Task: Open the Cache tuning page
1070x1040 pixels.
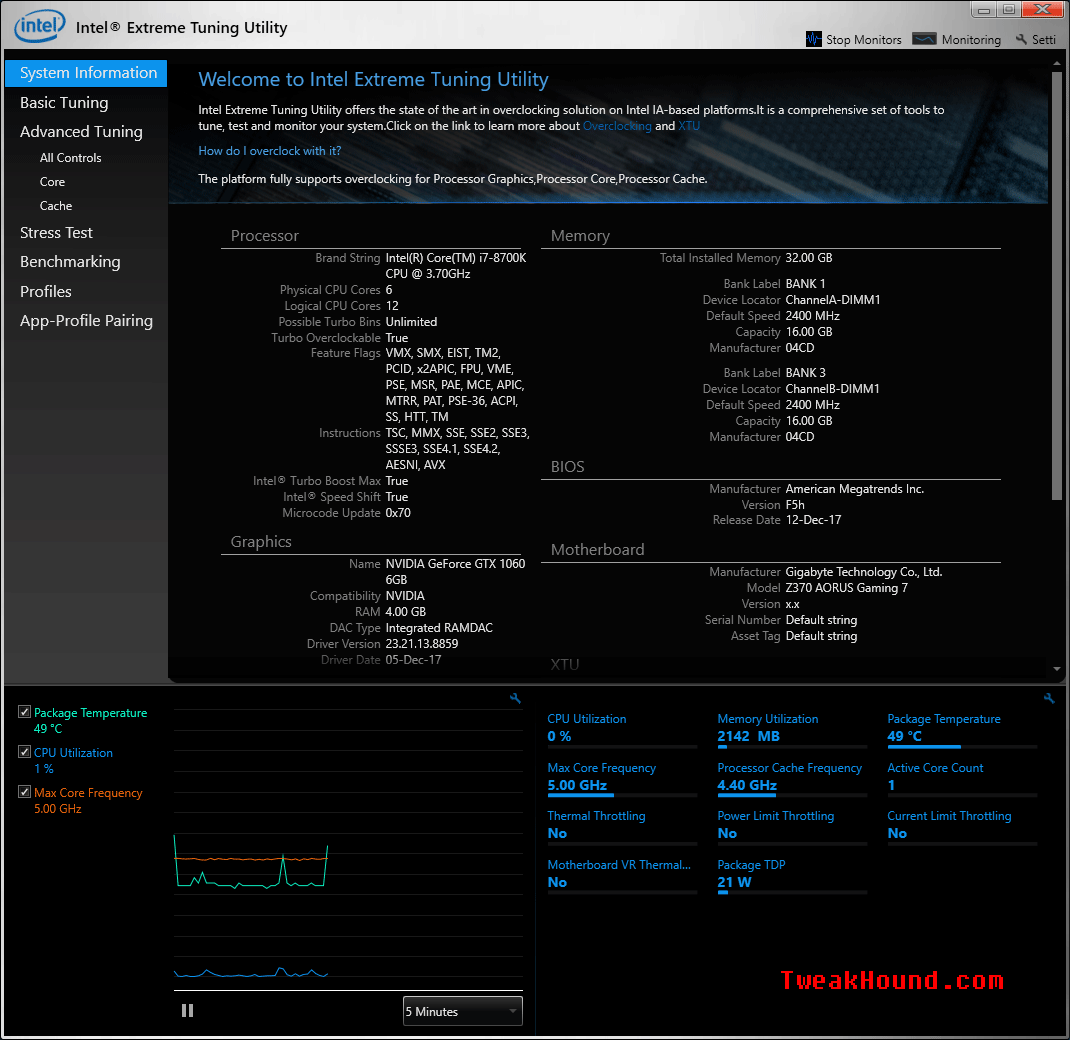Action: coord(56,205)
